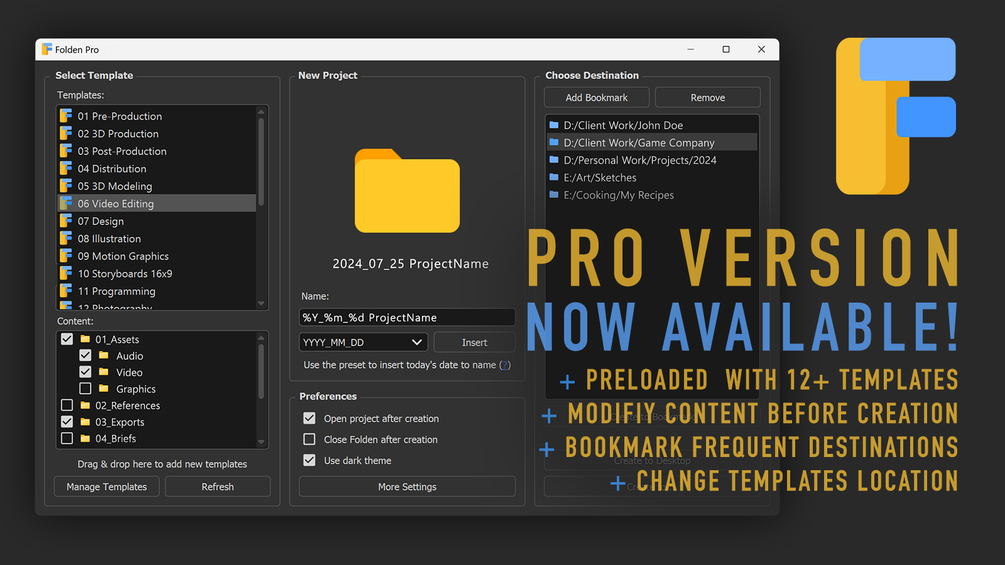Check the 02_References checkbox

point(67,405)
